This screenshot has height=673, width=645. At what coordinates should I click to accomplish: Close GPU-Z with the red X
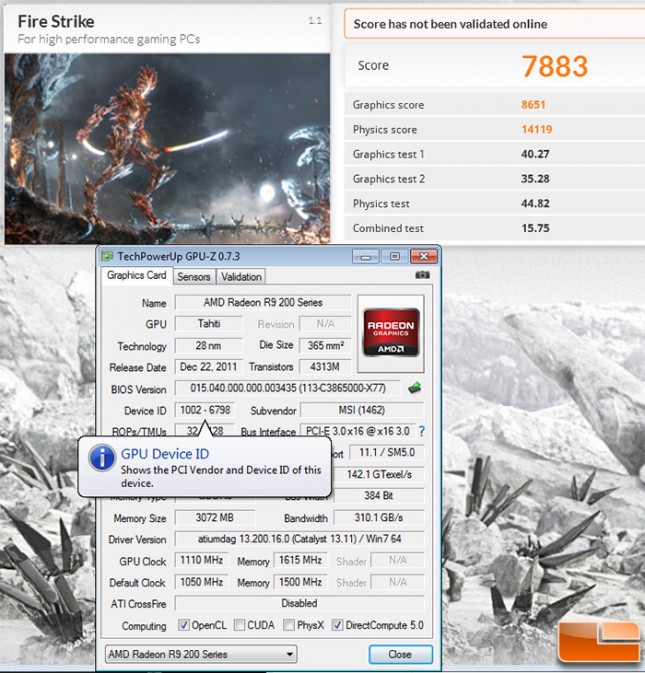(424, 257)
